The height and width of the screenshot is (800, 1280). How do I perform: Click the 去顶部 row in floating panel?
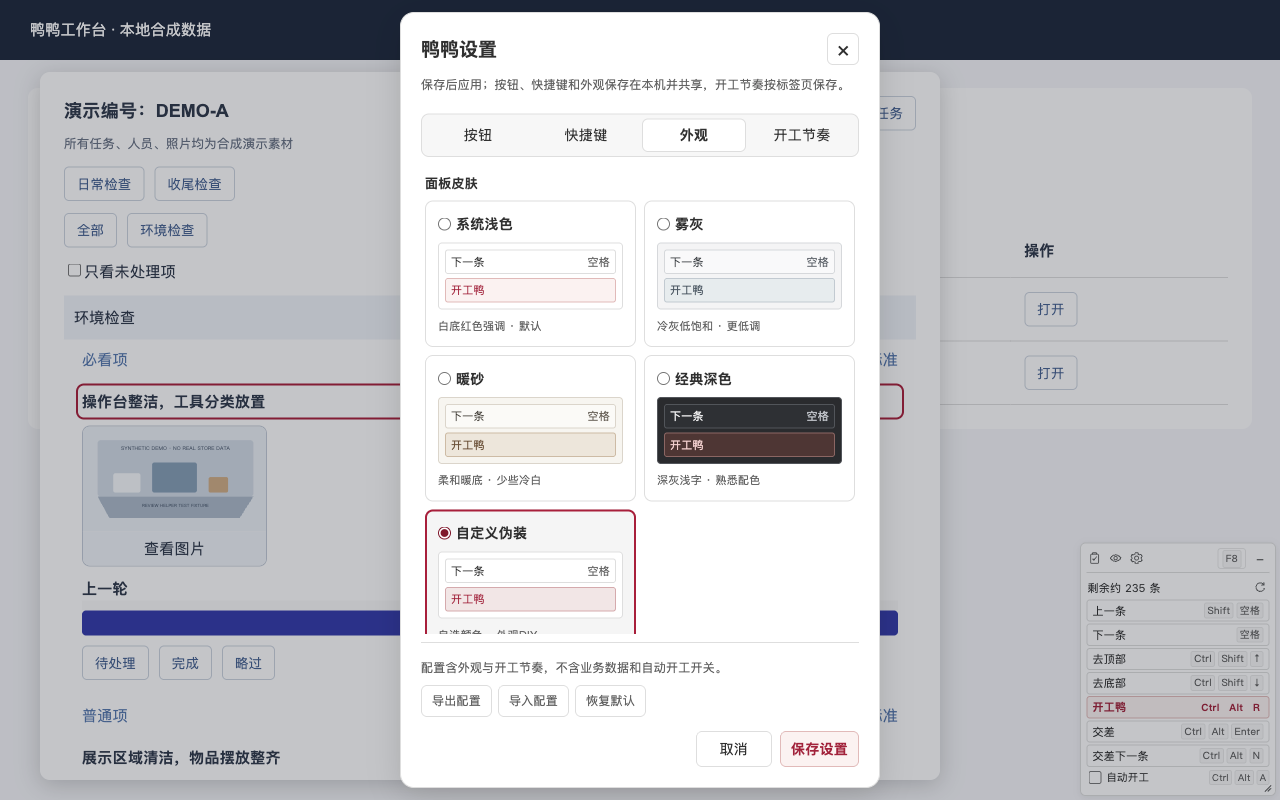pos(1178,659)
